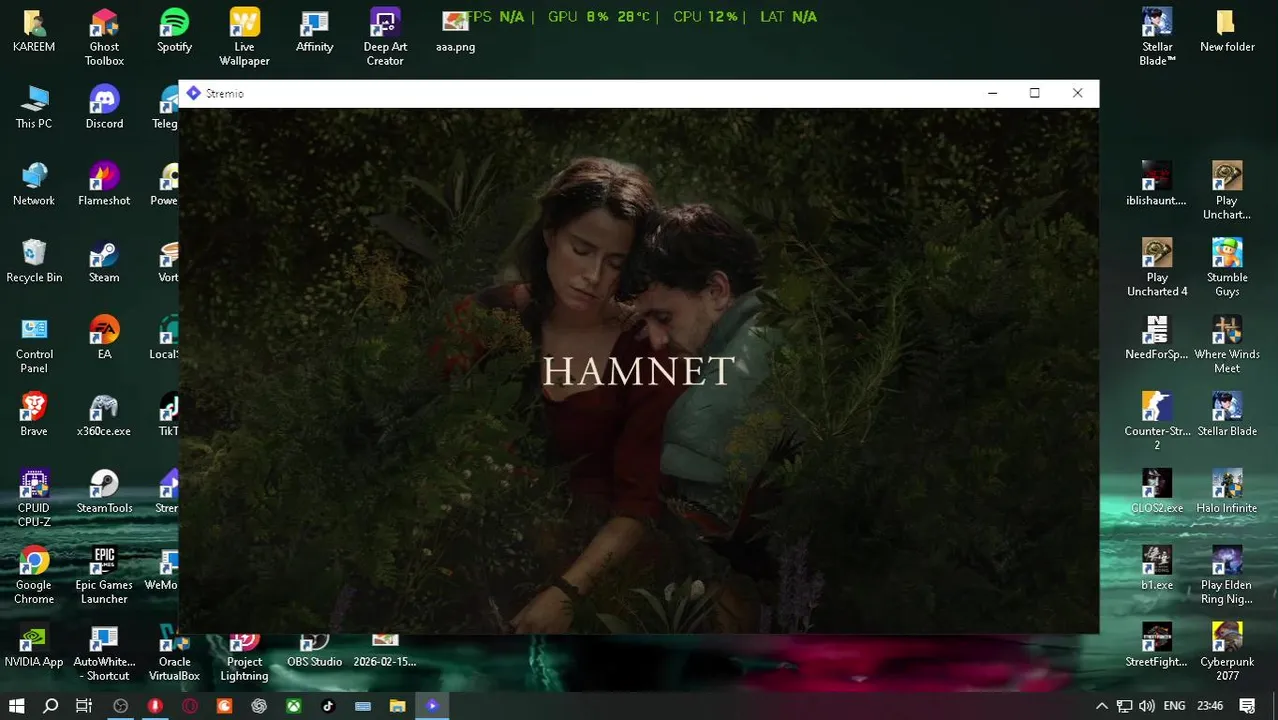Open taskbar Search
Image resolution: width=1278 pixels, height=720 pixels.
pyautogui.click(x=51, y=706)
